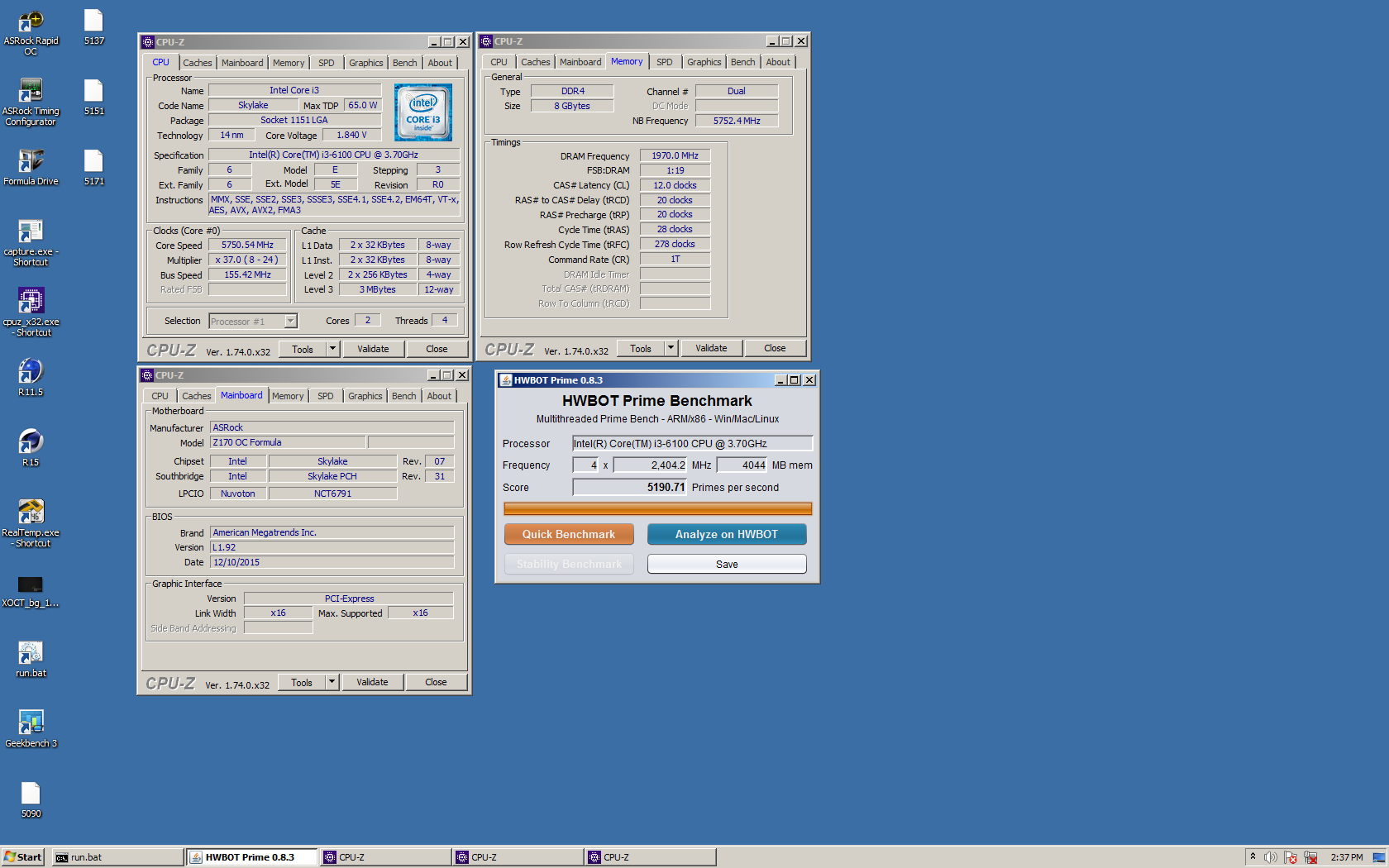Open About tab in Mainboard window
The height and width of the screenshot is (868, 1389).
coord(439,396)
